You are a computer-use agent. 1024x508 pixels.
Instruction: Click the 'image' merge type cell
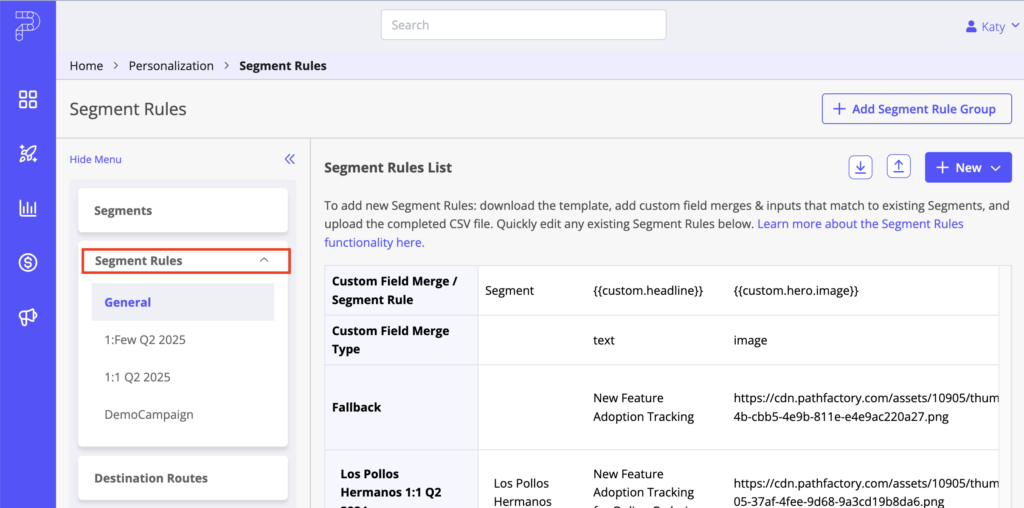750,340
